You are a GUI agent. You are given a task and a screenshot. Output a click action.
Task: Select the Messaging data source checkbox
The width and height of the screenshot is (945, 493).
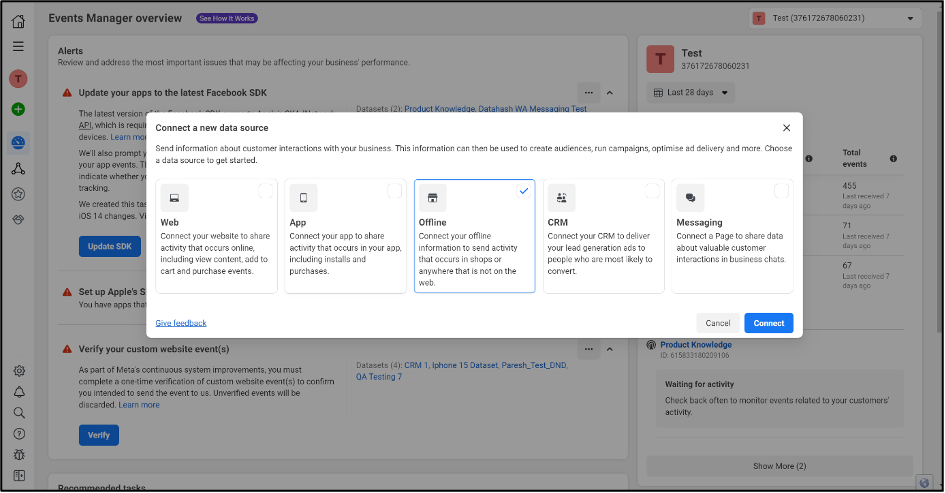click(781, 191)
